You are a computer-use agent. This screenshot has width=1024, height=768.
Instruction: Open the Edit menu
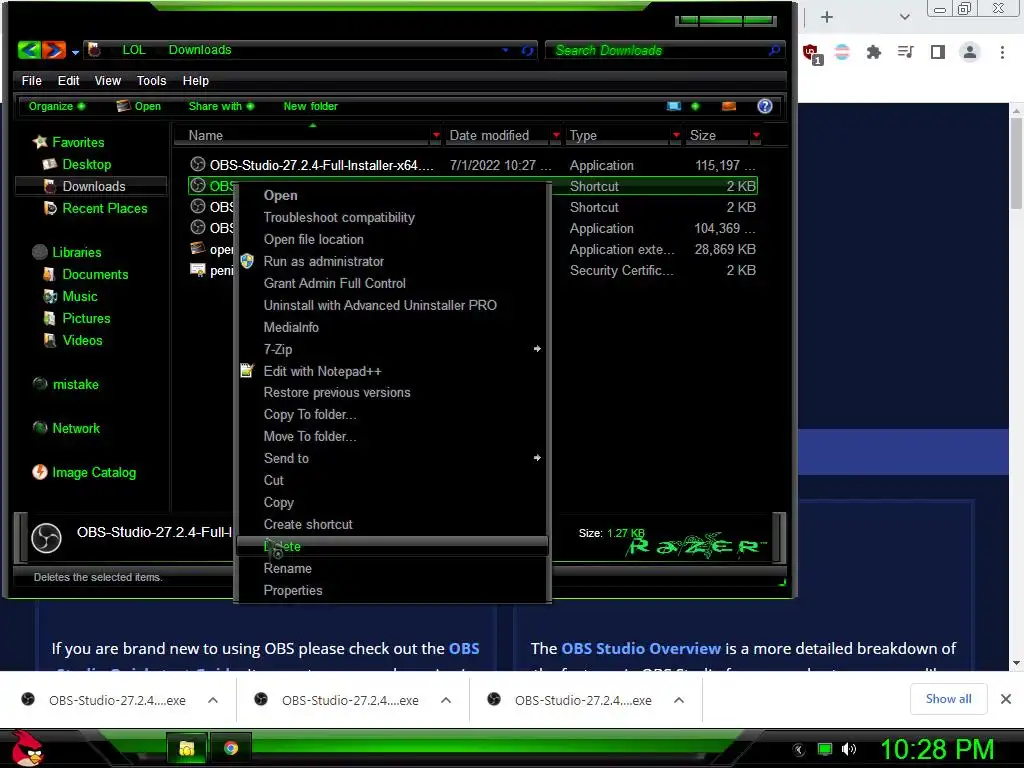pos(68,80)
